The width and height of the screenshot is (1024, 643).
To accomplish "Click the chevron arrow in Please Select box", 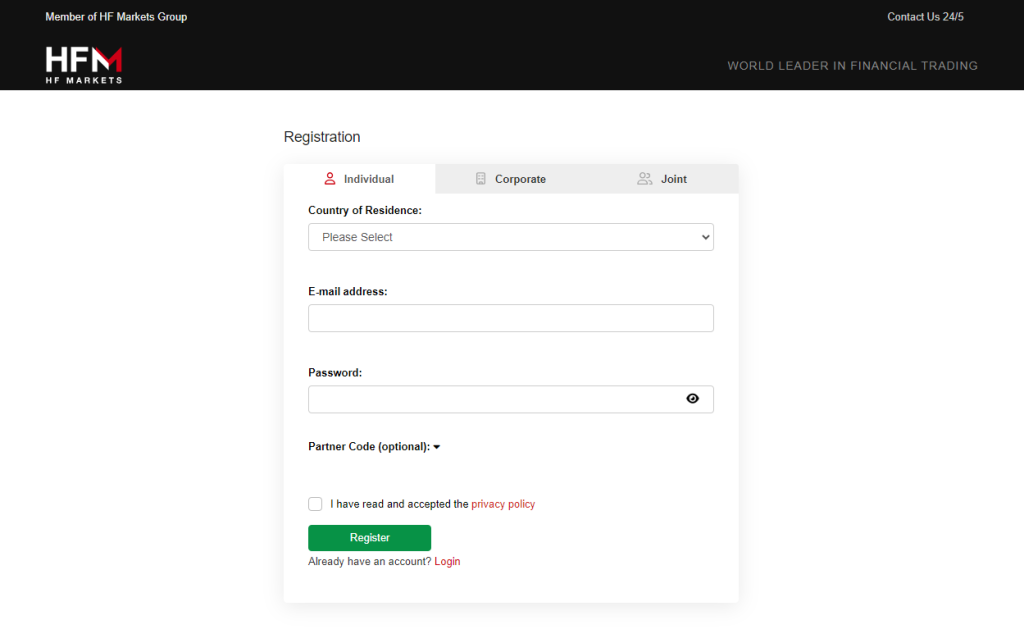I will point(705,237).
